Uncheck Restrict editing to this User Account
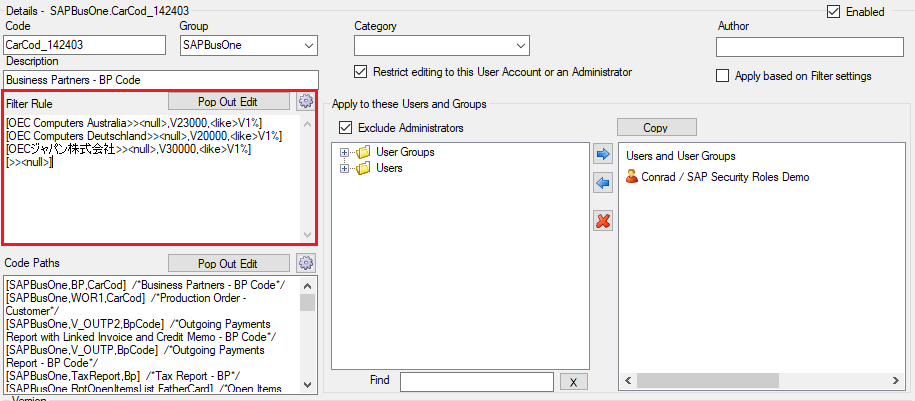The height and width of the screenshot is (401, 915). [x=361, y=72]
